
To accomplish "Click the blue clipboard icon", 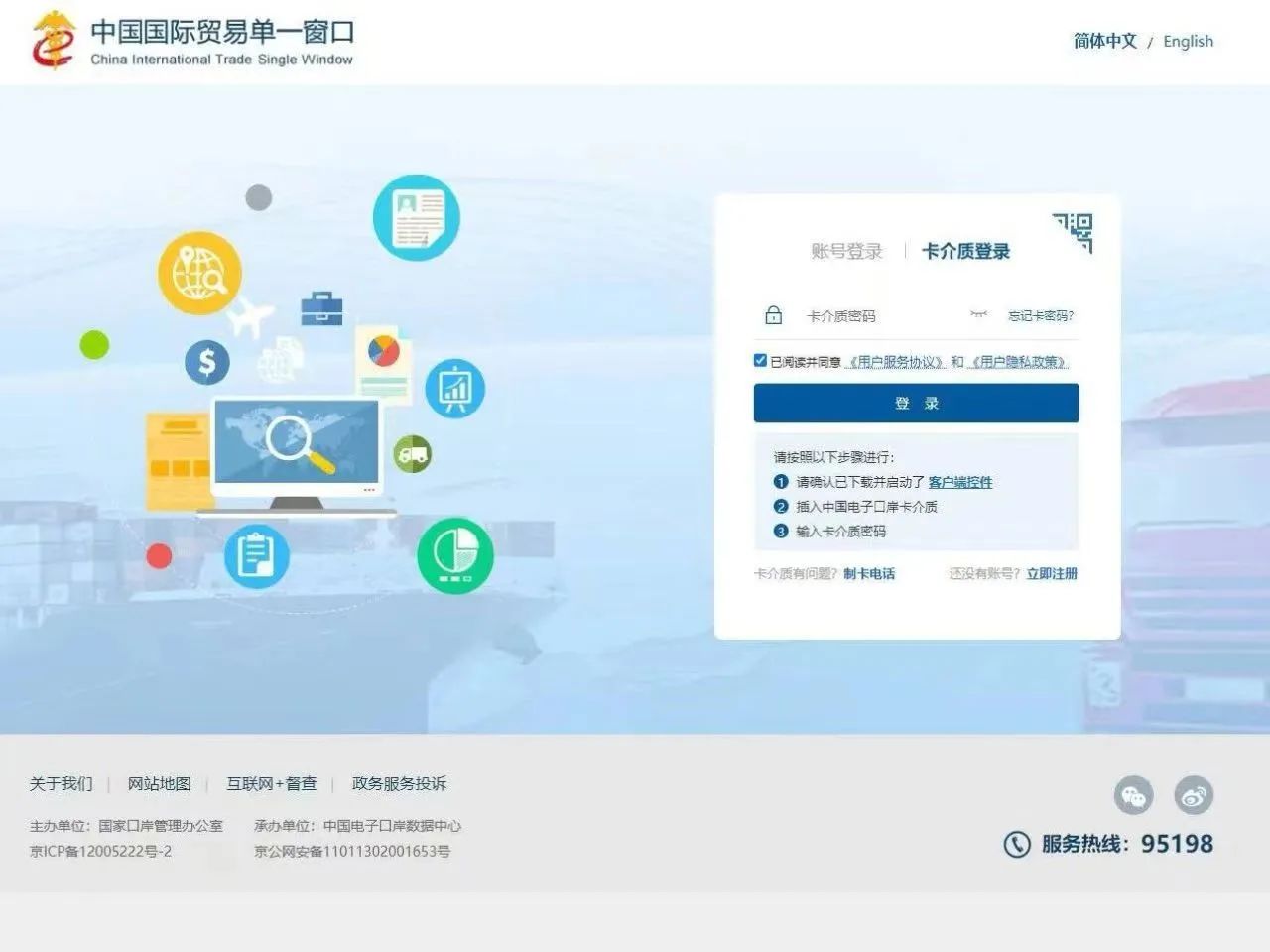I will point(256,555).
